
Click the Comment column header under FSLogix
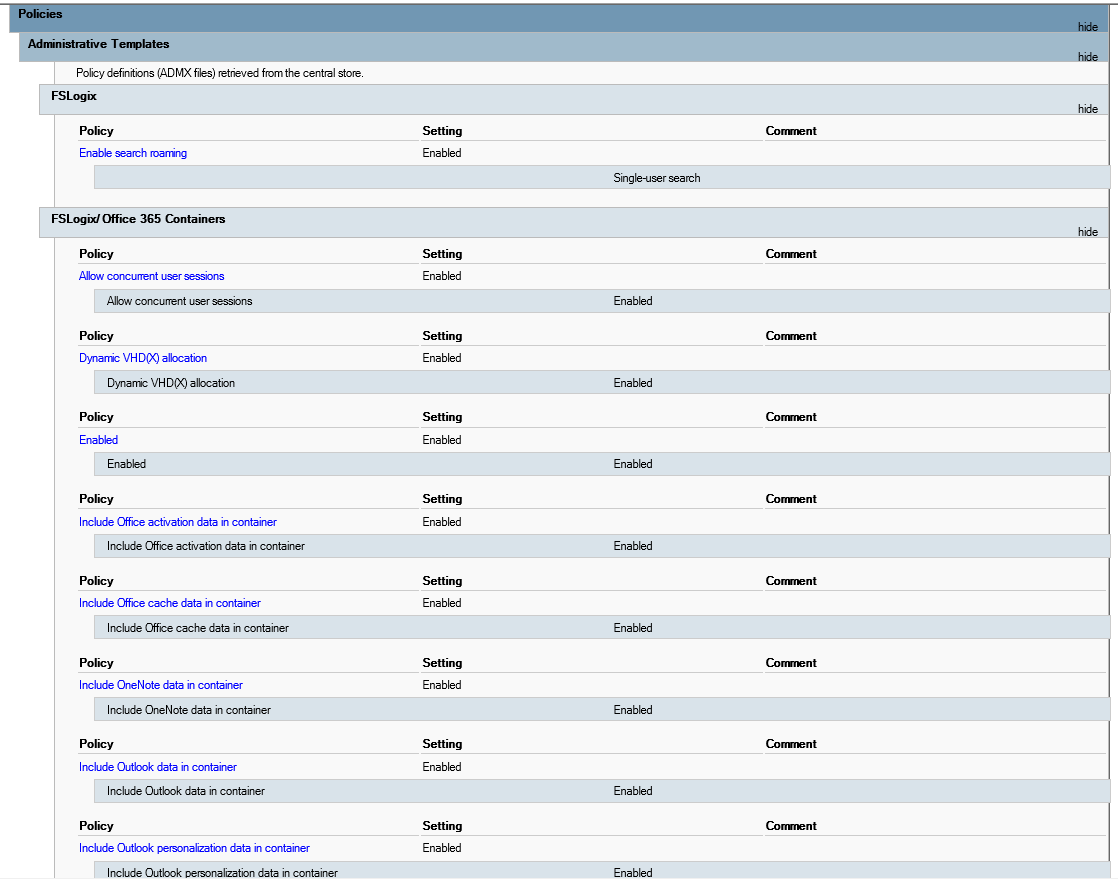[x=791, y=131]
